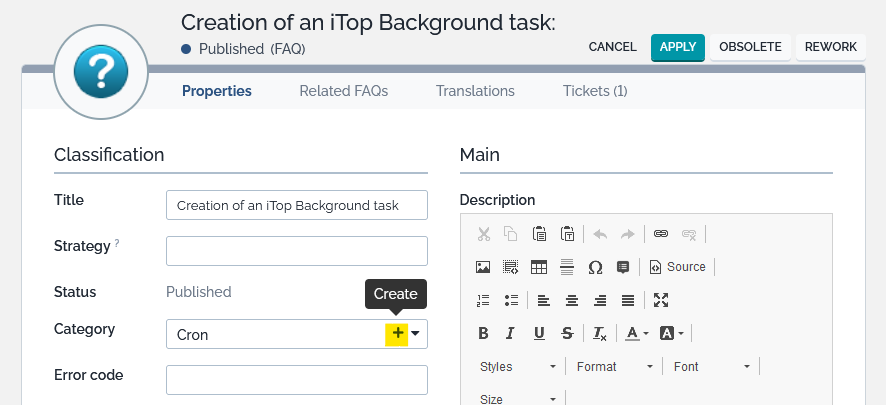Insert a bulleted list
Image resolution: width=886 pixels, height=405 pixels.
coord(511,301)
